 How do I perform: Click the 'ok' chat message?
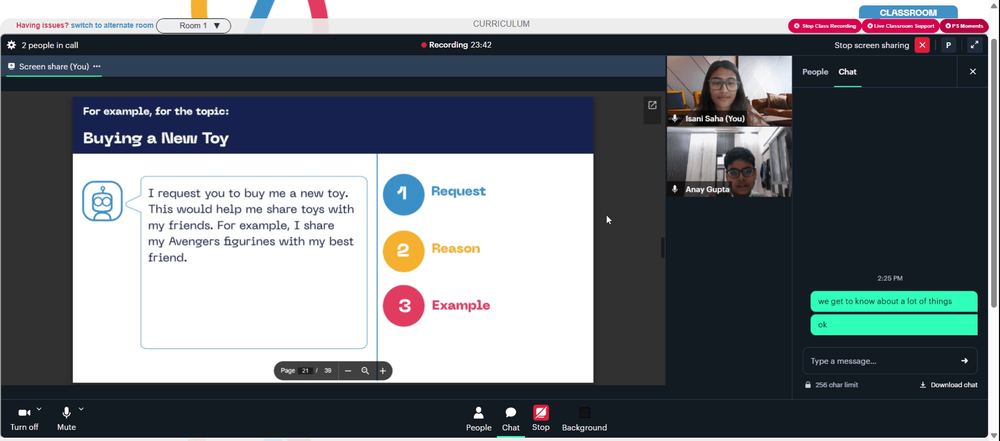pos(893,324)
